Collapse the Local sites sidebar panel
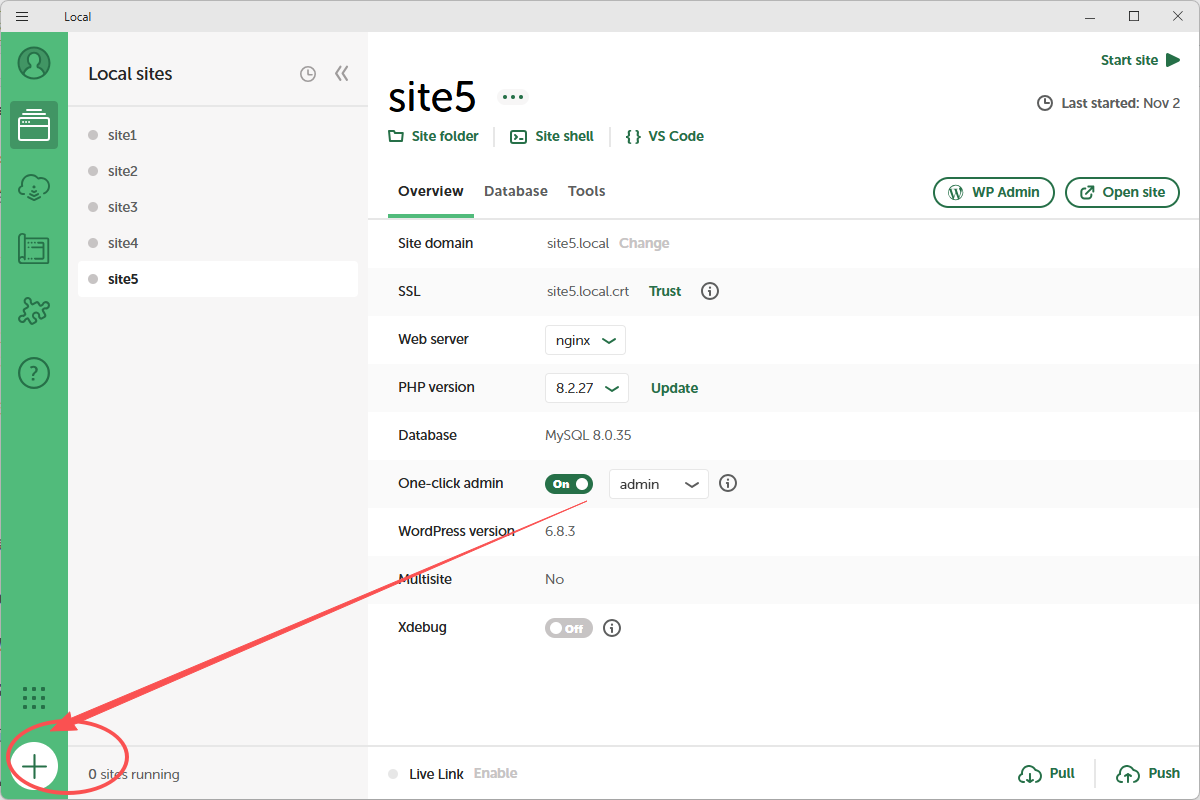Image resolution: width=1200 pixels, height=800 pixels. click(342, 74)
